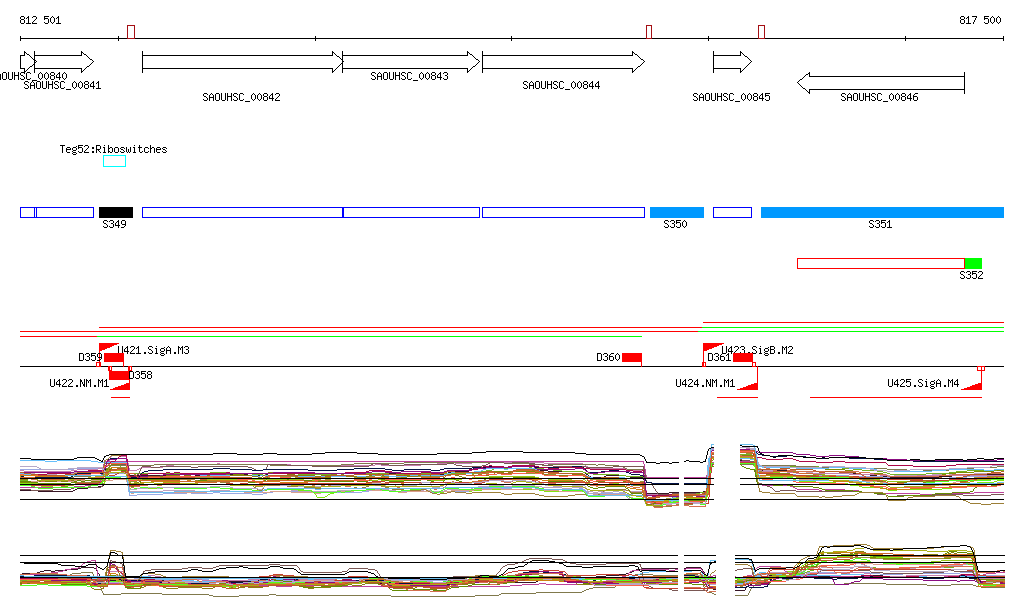The image size is (1024, 611).
Task: Select the SAOUHSC_00841 gene arrow
Action: coord(64,62)
